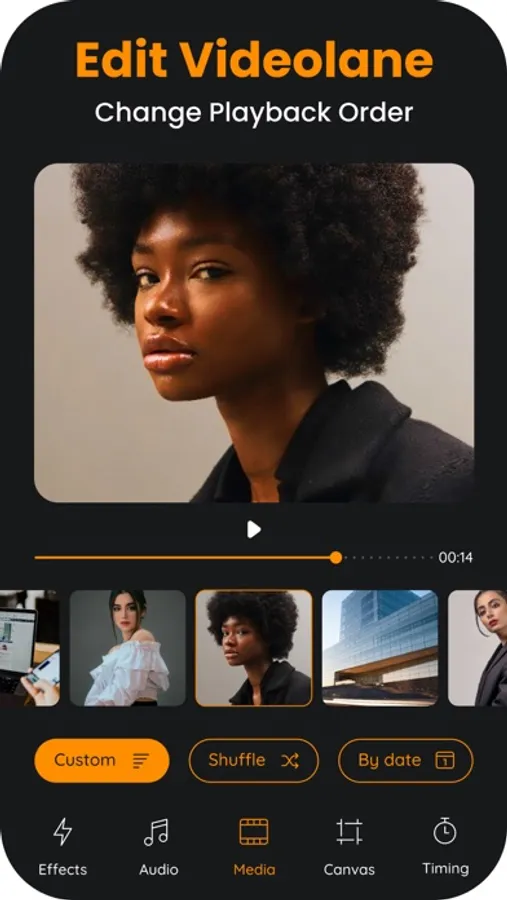The image size is (507, 900).
Task: Select the highlighted afro woman thumbnail
Action: 254,648
